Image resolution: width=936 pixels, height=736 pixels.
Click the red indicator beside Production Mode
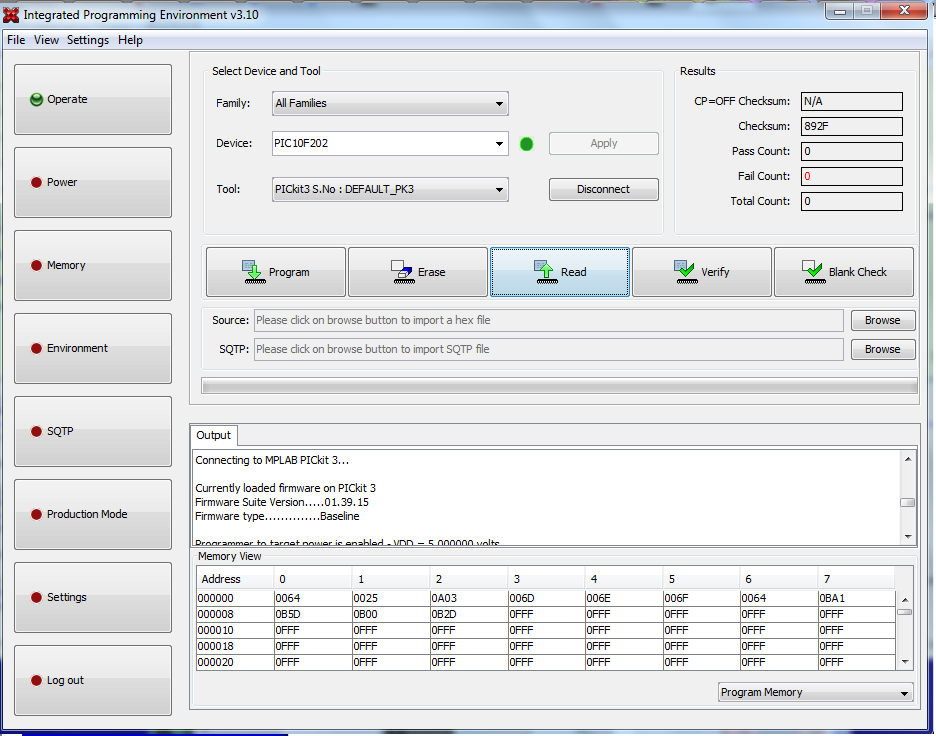tap(36, 515)
